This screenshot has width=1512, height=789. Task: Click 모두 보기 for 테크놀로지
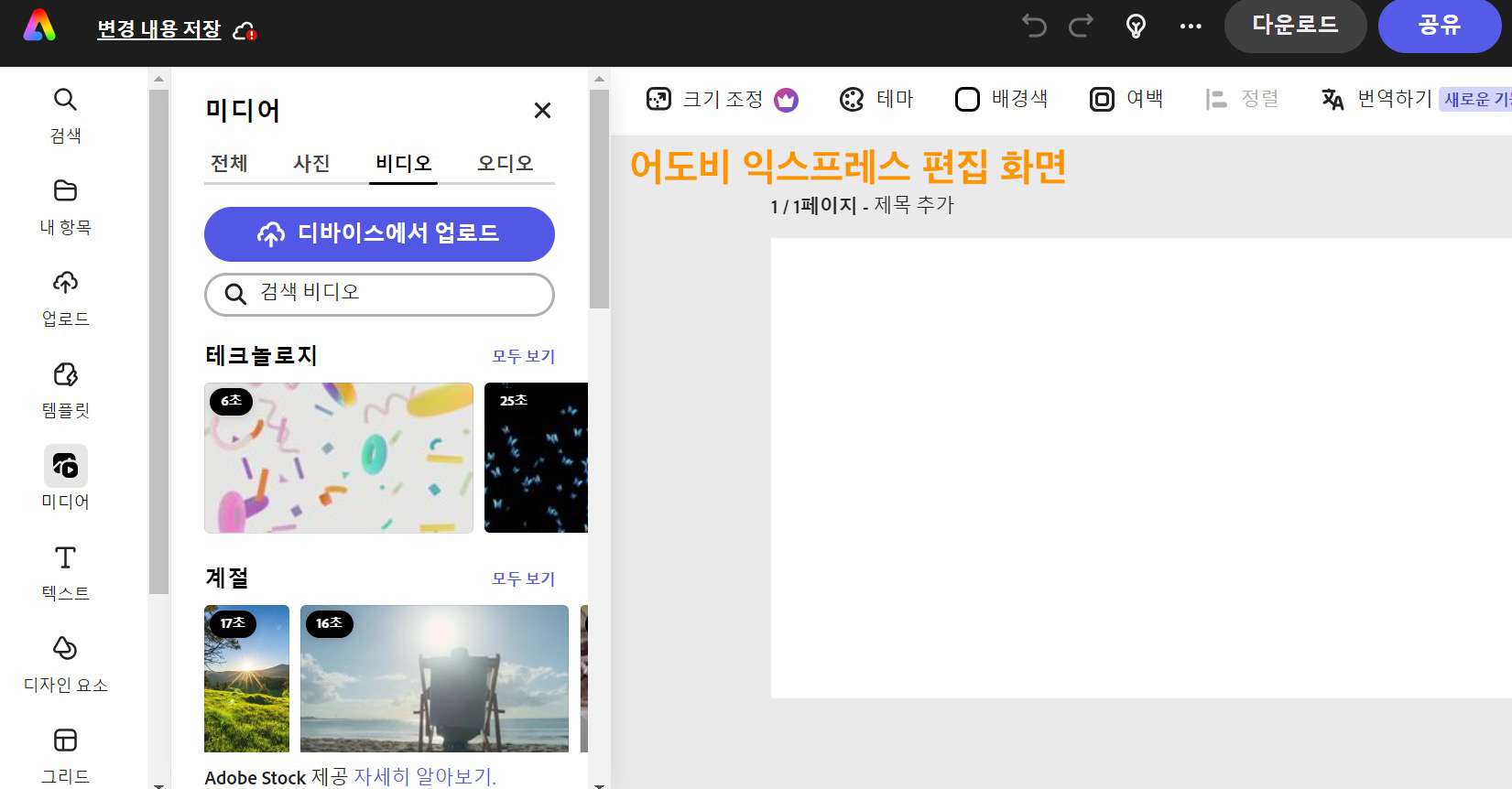point(523,356)
